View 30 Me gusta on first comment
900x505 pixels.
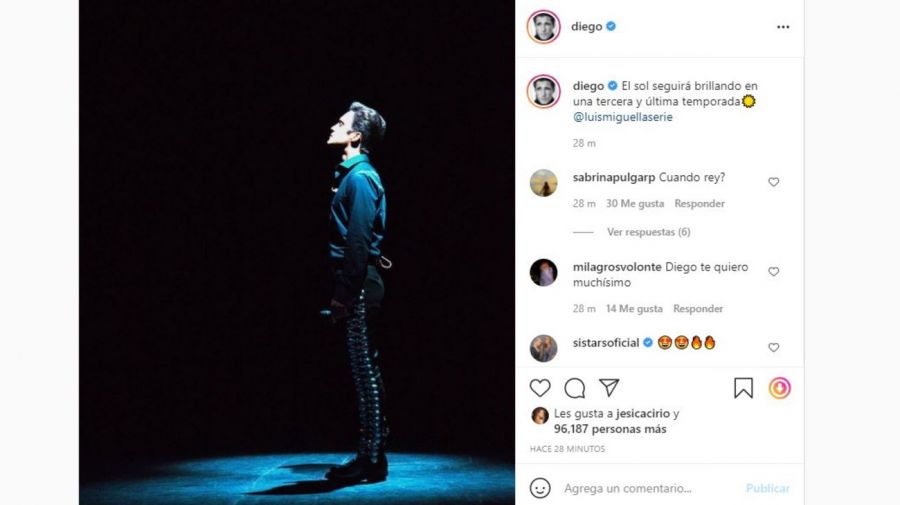click(x=635, y=204)
